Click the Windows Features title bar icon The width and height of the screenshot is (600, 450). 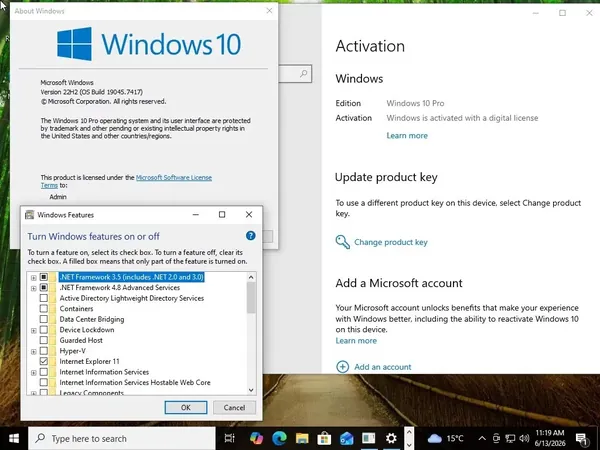[x=29, y=215]
